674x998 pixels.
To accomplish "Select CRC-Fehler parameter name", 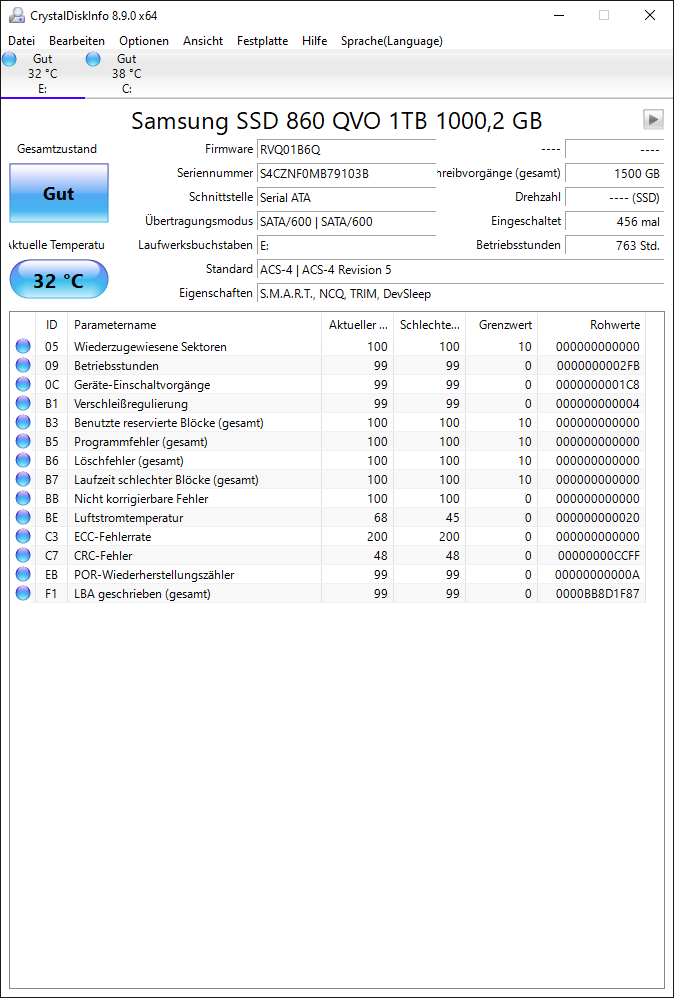I will tap(103, 556).
